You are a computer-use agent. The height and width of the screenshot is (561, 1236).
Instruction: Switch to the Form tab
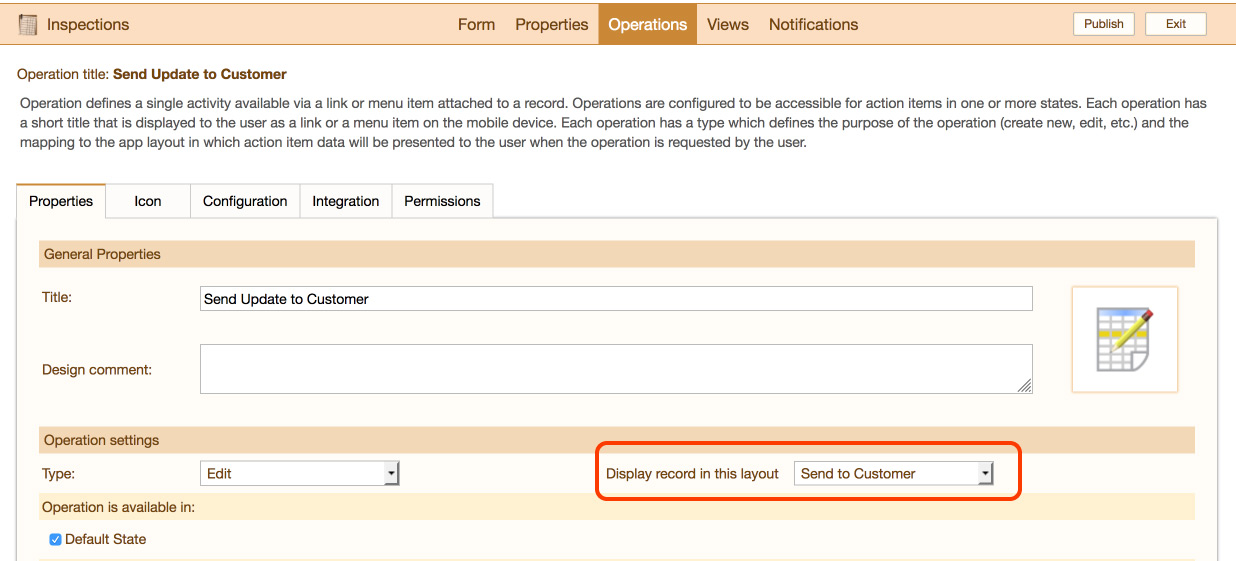(476, 24)
